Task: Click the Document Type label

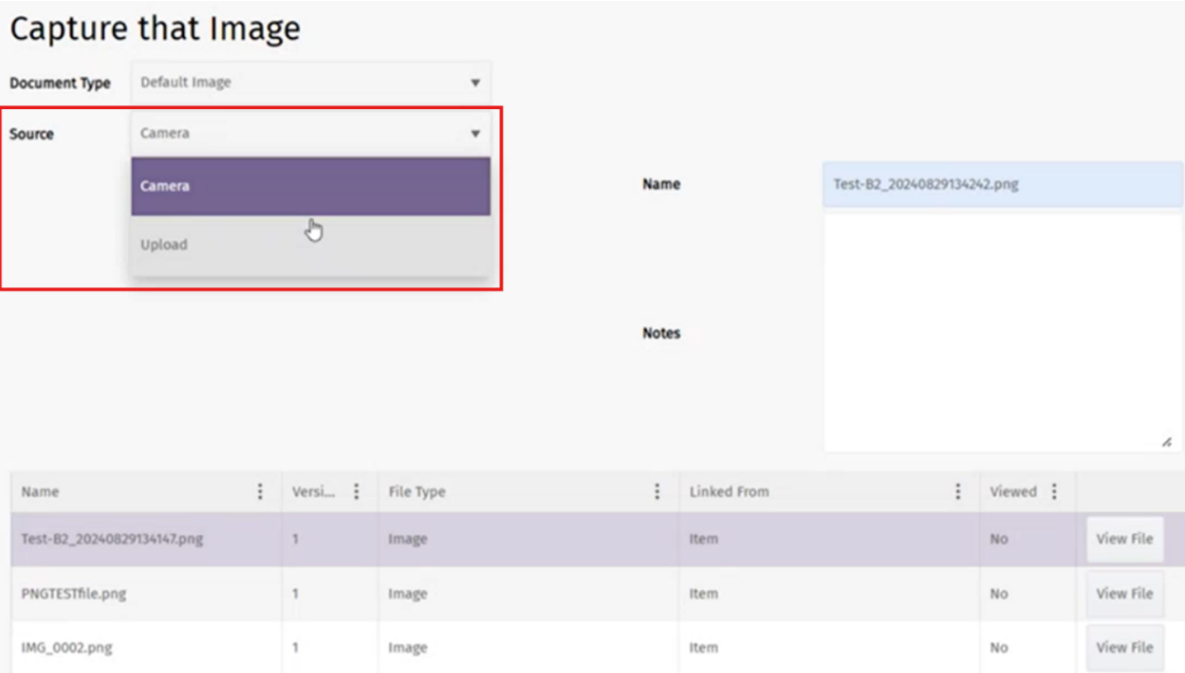Action: (x=60, y=83)
